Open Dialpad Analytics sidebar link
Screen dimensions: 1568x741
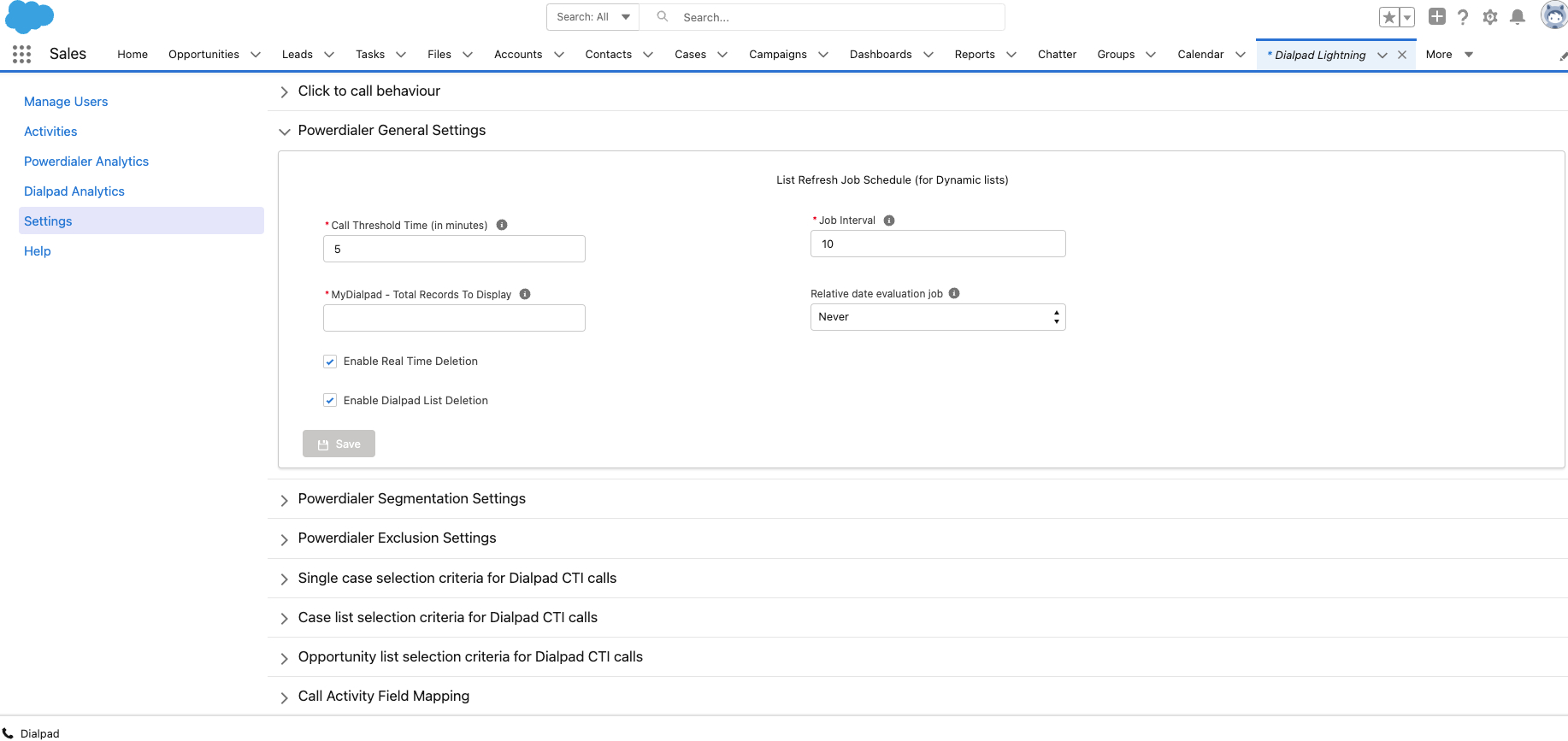[74, 191]
